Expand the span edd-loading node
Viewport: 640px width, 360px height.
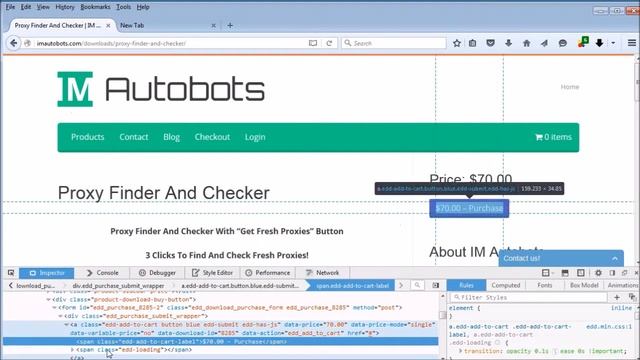(72, 350)
